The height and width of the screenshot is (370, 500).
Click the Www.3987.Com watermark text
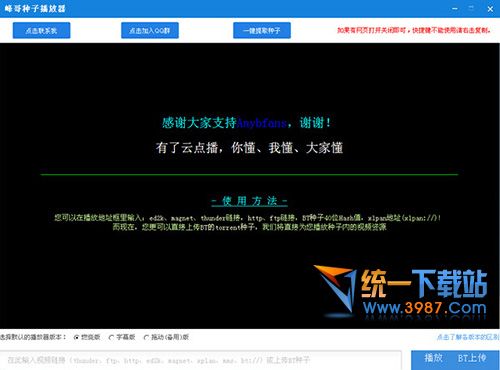pos(425,308)
